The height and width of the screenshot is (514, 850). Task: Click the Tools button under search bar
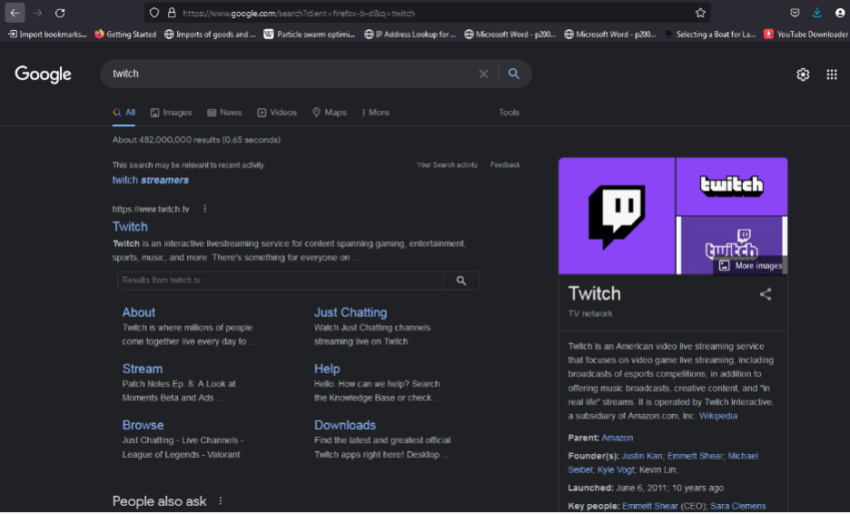[x=509, y=113]
